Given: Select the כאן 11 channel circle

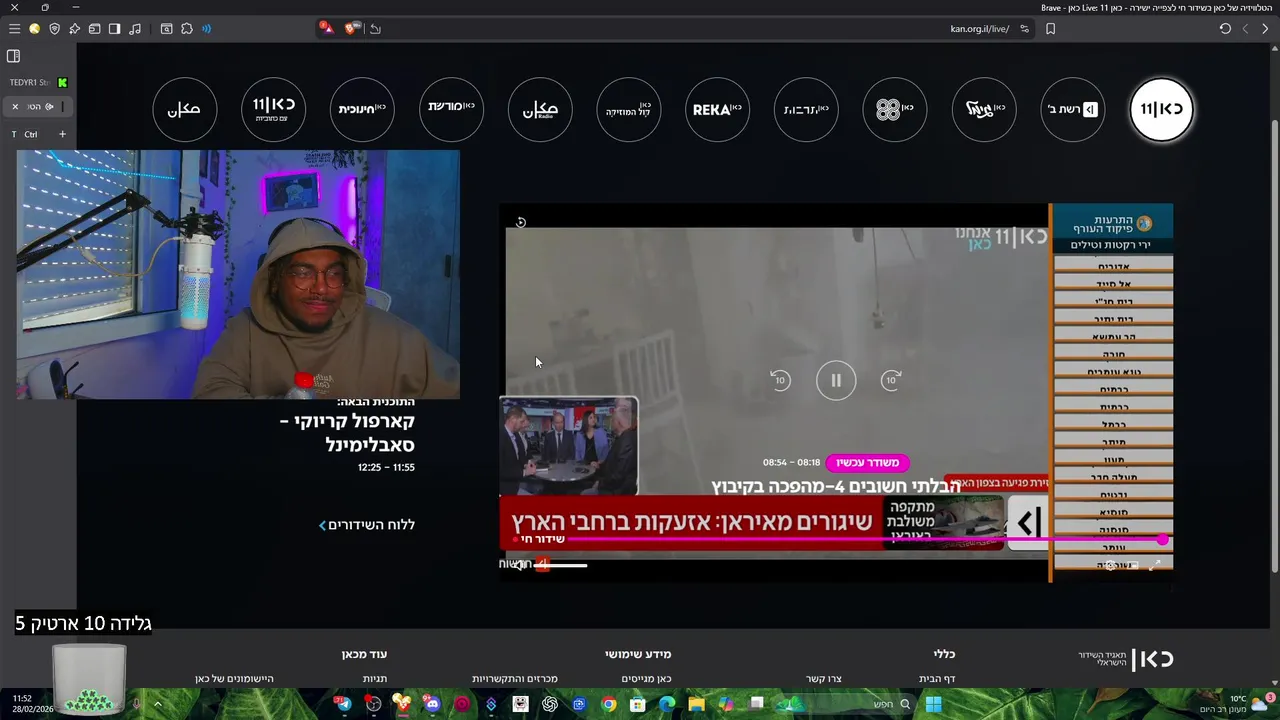Looking at the screenshot, I should click(1161, 109).
